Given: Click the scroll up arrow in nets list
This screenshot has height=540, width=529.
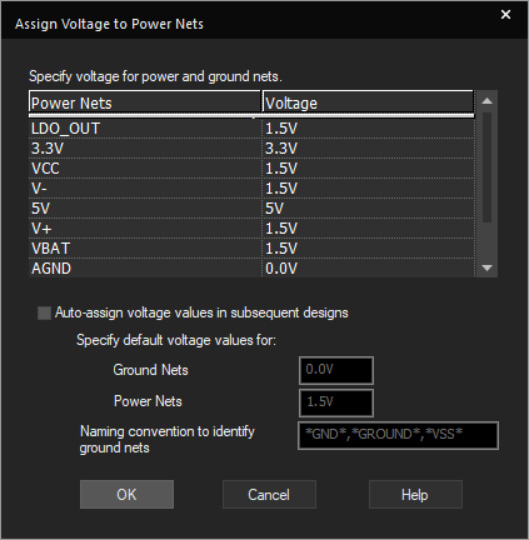Looking at the screenshot, I should [x=487, y=101].
